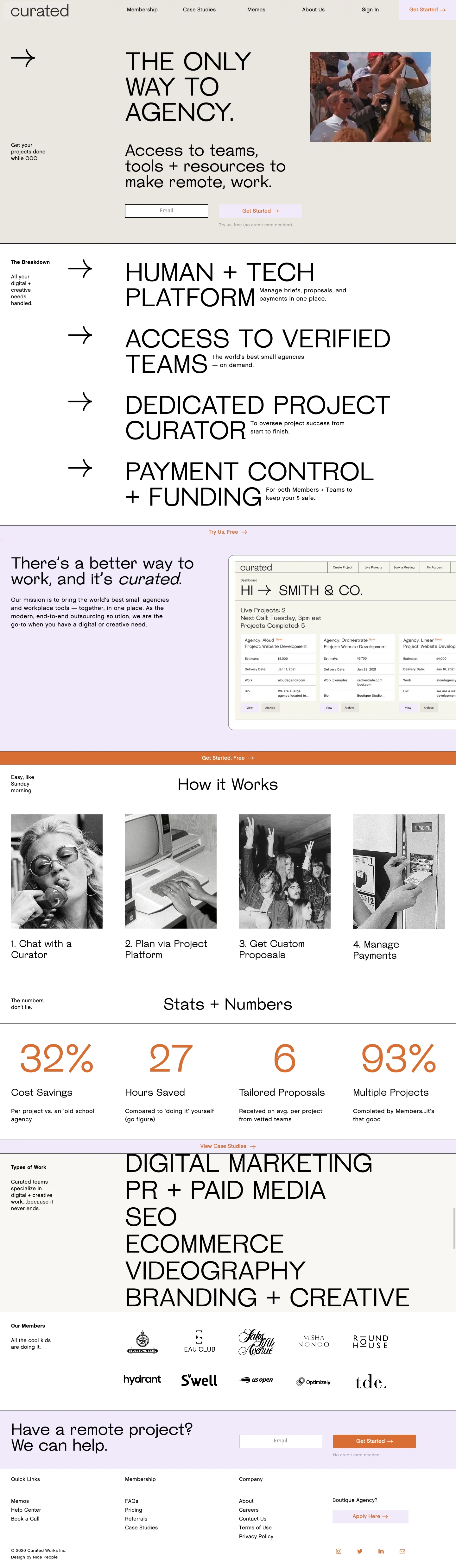This screenshot has width=456, height=1568.
Task: Open the Memos nav item
Action: point(256,10)
